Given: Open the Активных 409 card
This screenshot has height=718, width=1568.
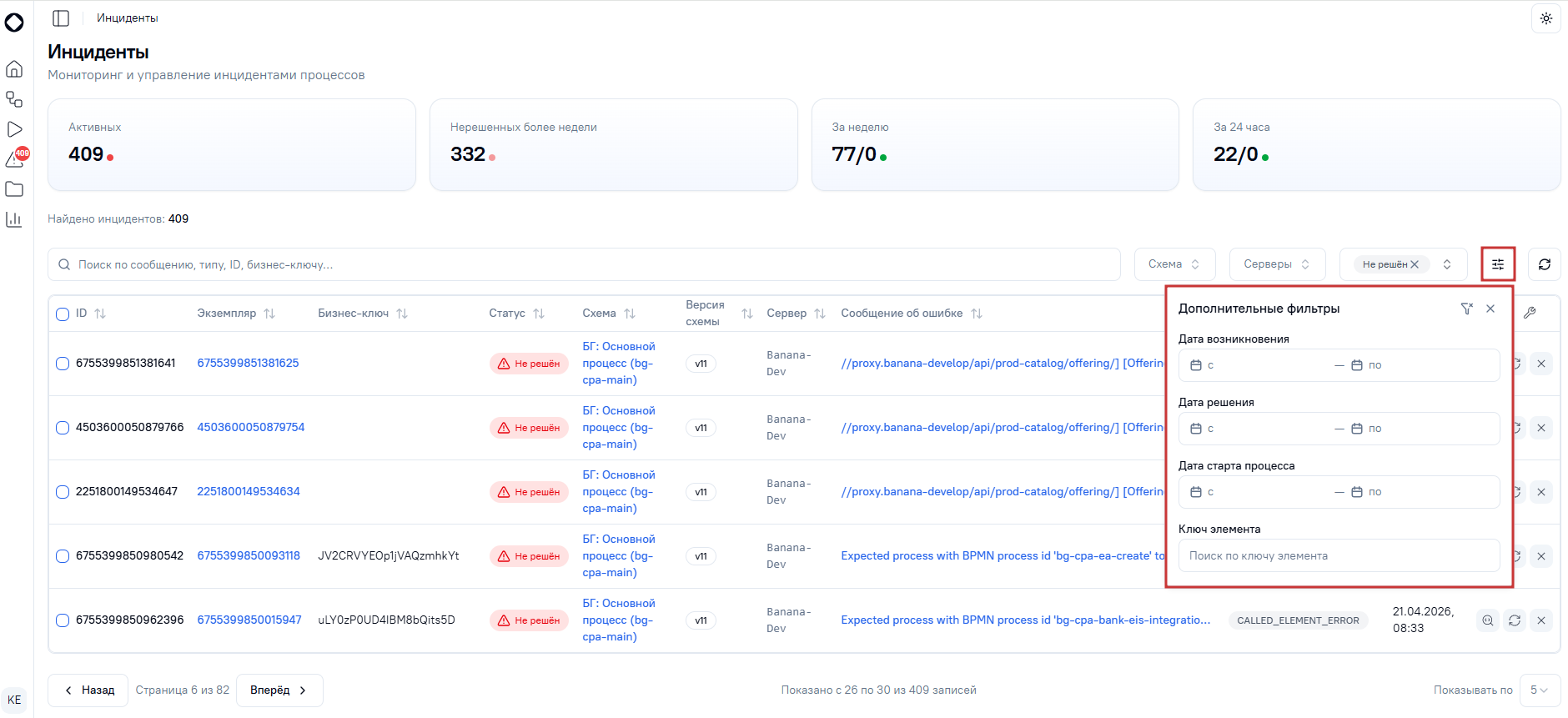Looking at the screenshot, I should 232,145.
